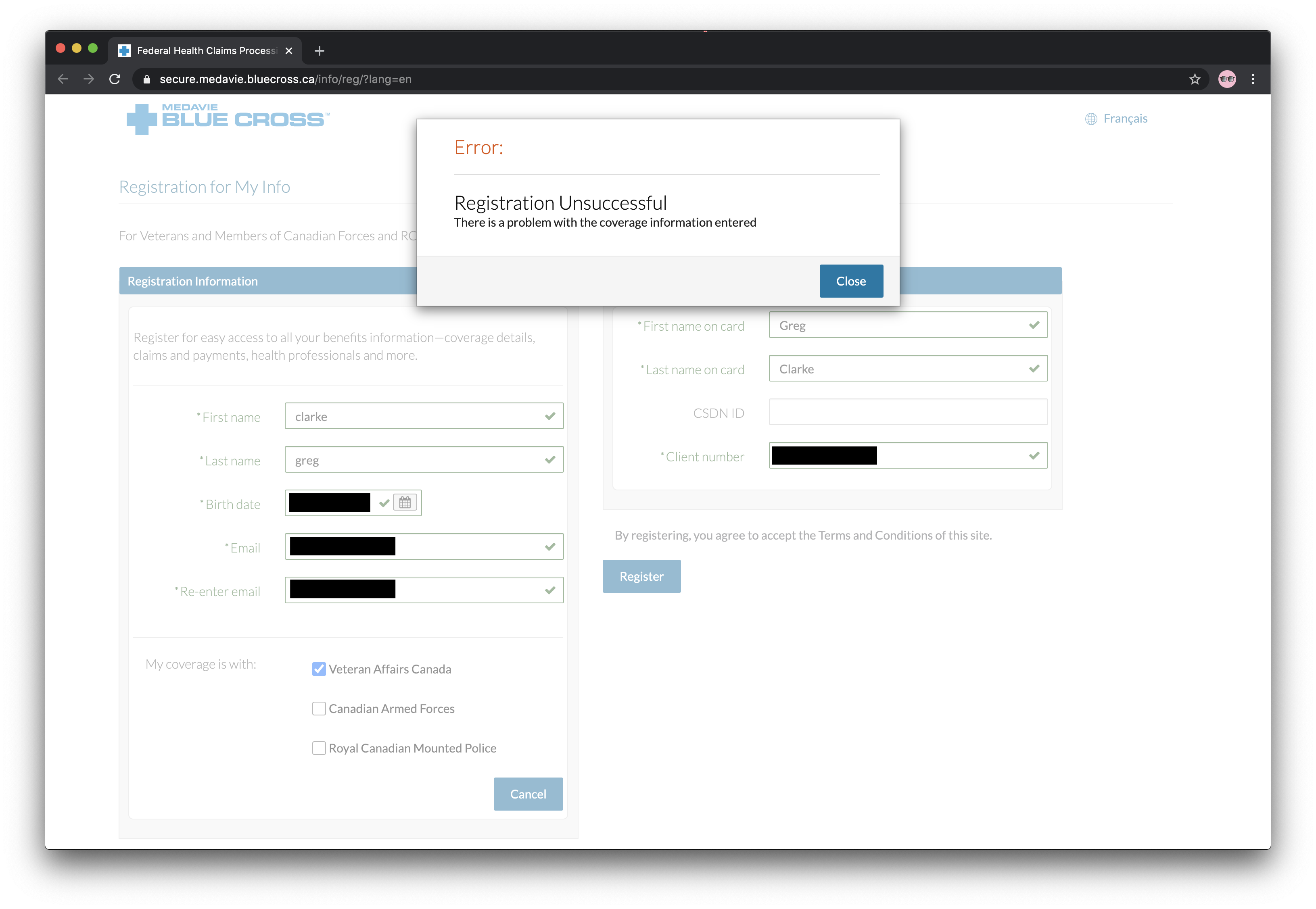This screenshot has height=909, width=1316.
Task: Close the Federal Health Claims tab
Action: 289,51
